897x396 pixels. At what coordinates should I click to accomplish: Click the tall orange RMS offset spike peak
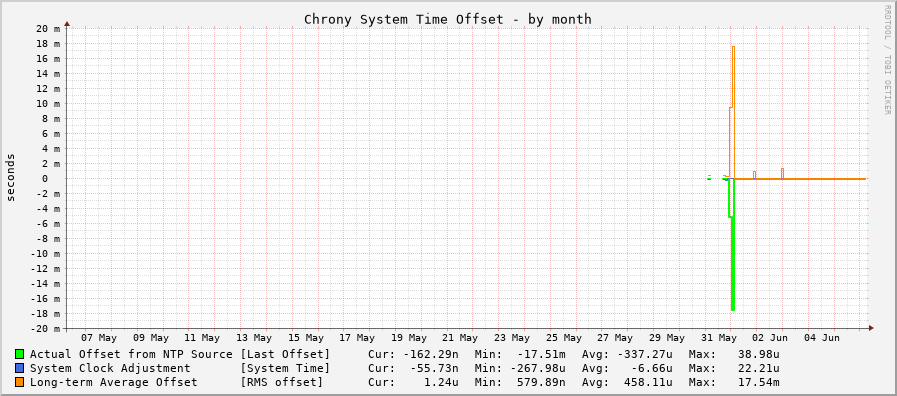[x=733, y=47]
